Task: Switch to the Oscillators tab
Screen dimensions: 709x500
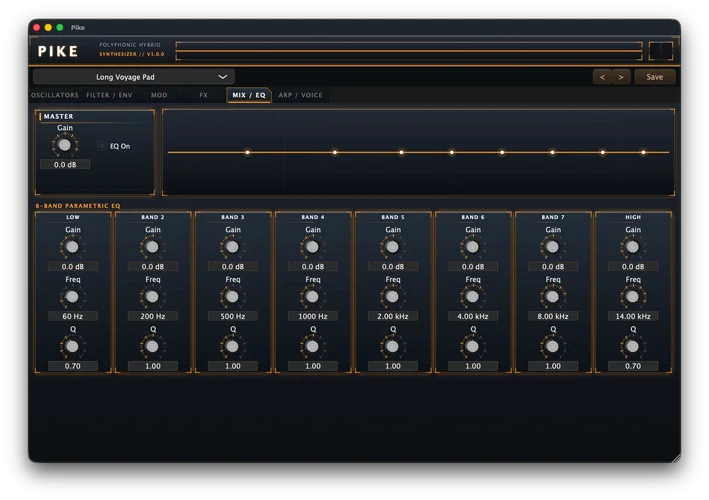Action: [55, 95]
